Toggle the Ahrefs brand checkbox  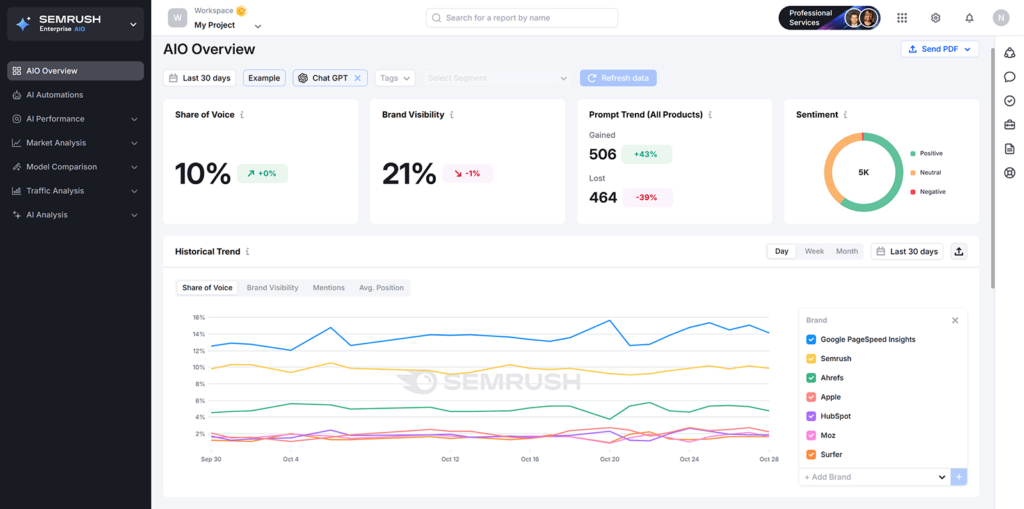point(811,378)
